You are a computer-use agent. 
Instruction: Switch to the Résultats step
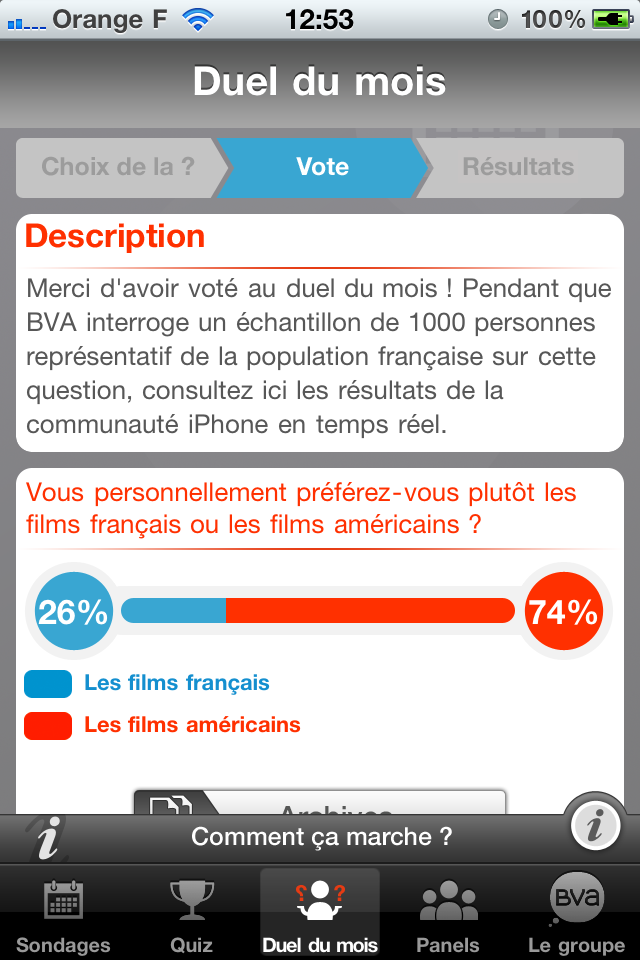tap(518, 167)
